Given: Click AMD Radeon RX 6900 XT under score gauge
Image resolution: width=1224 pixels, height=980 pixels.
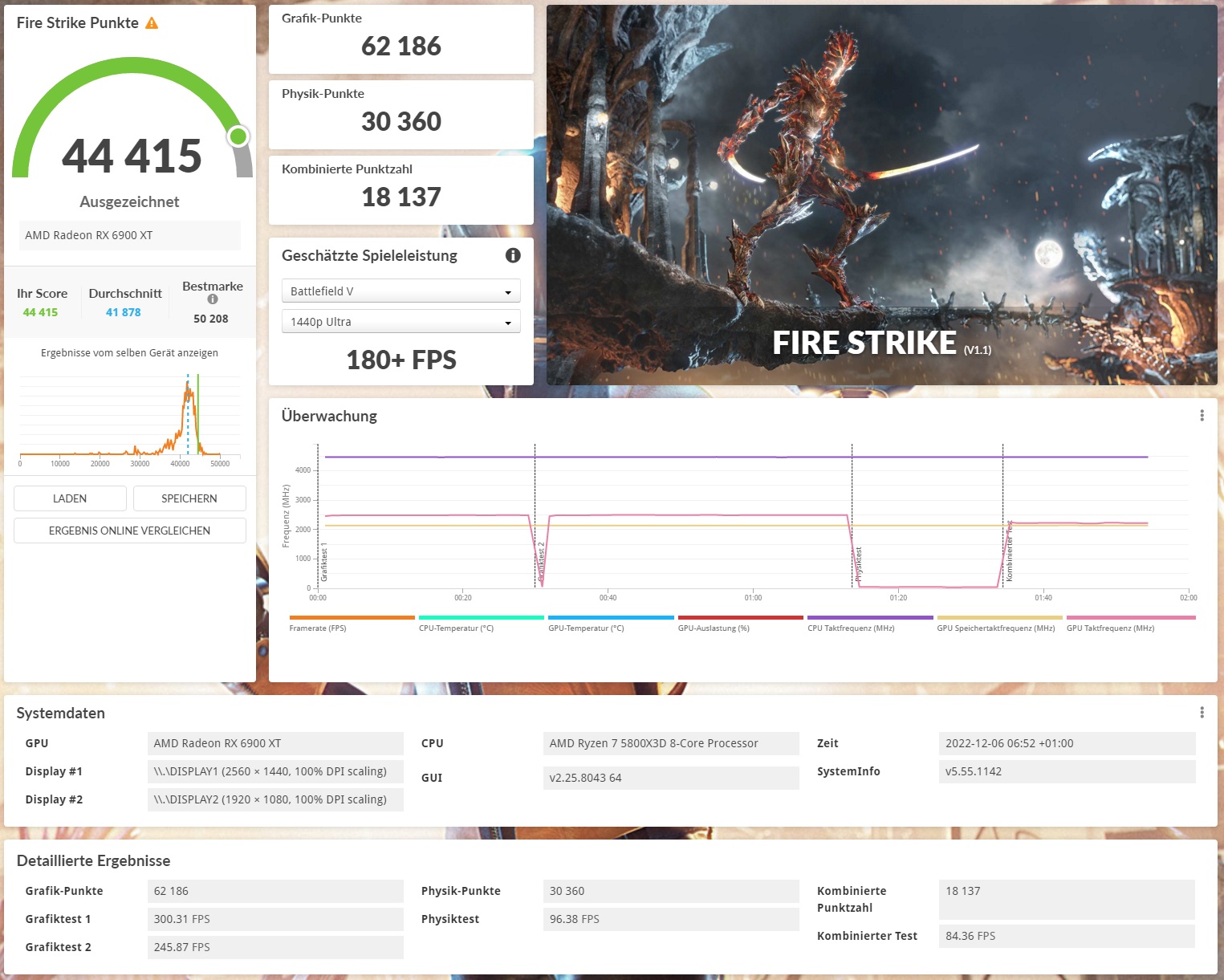Looking at the screenshot, I should point(129,235).
